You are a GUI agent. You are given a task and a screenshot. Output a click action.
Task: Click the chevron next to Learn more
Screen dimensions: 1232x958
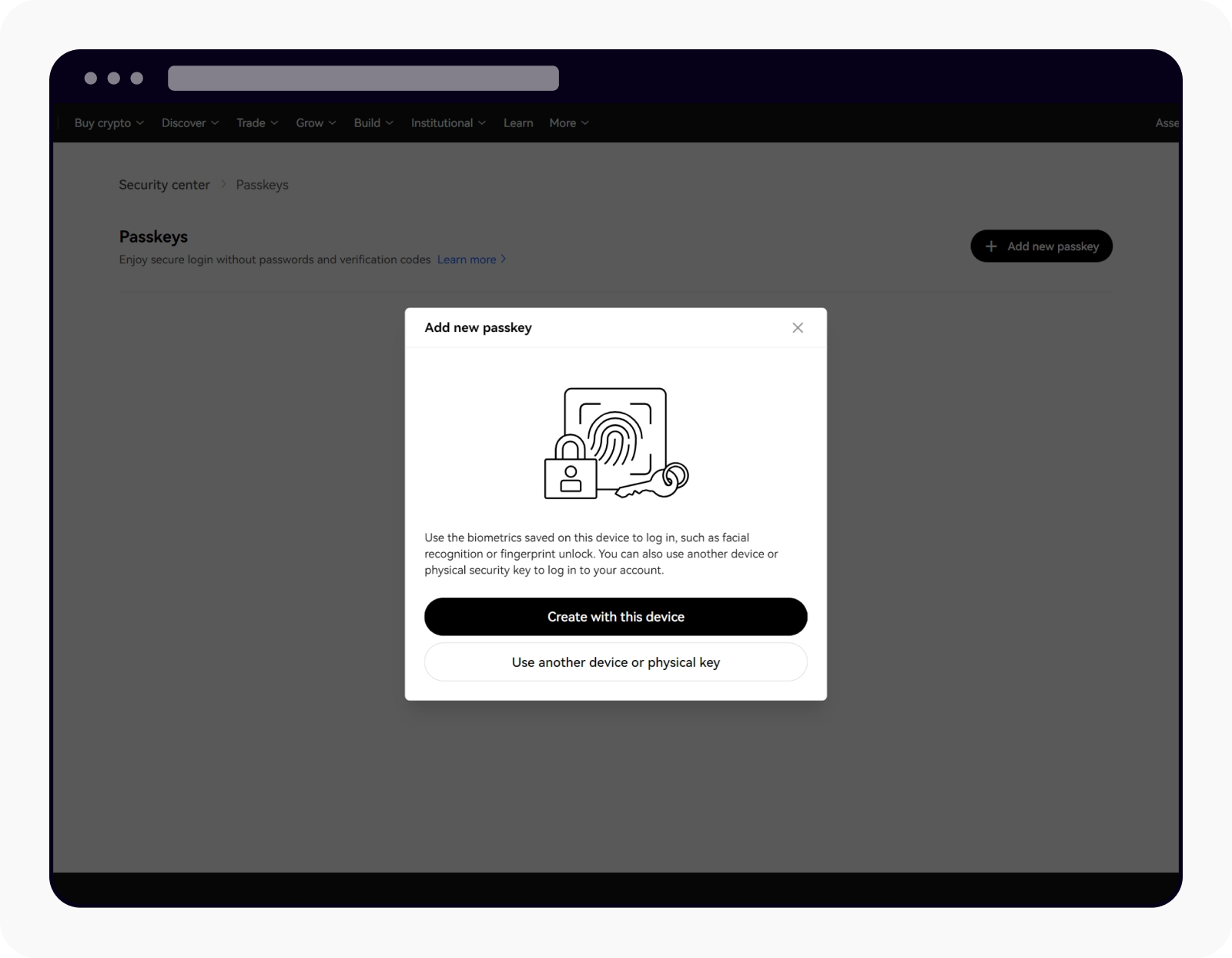[x=504, y=260]
